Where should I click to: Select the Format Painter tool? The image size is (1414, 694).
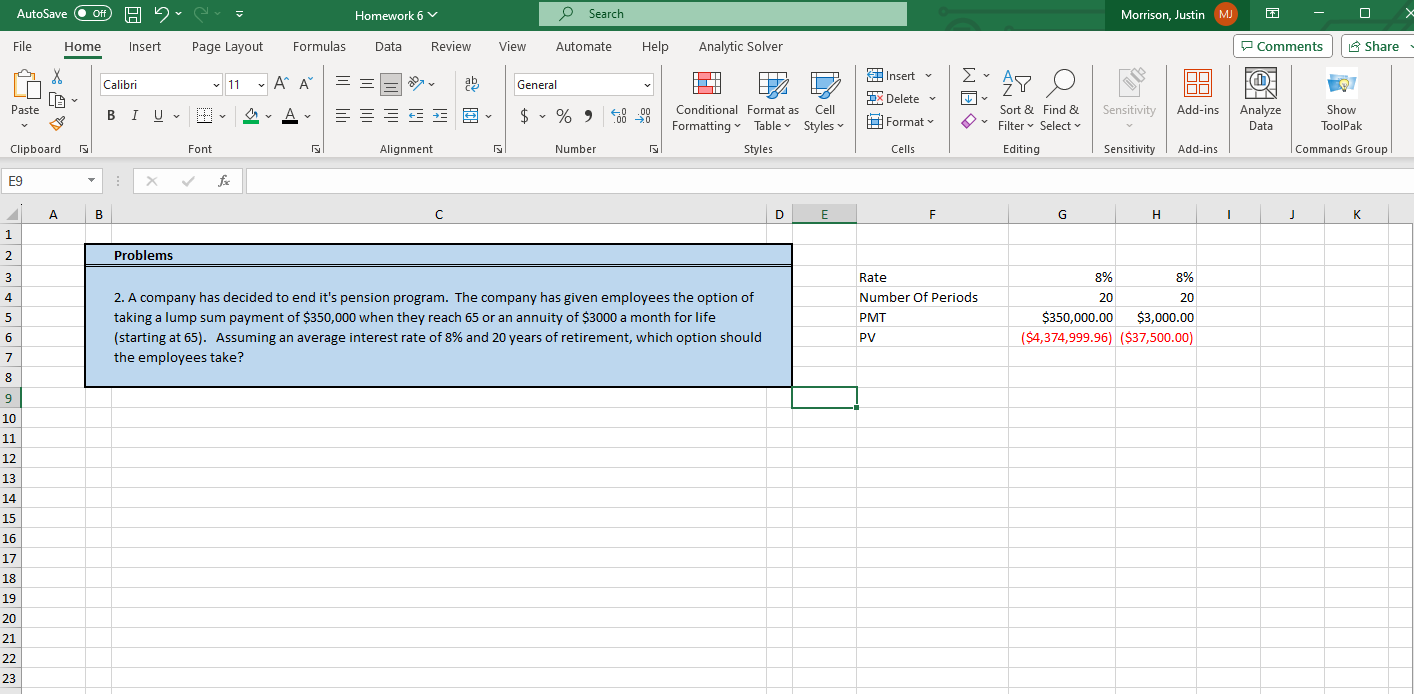point(58,122)
